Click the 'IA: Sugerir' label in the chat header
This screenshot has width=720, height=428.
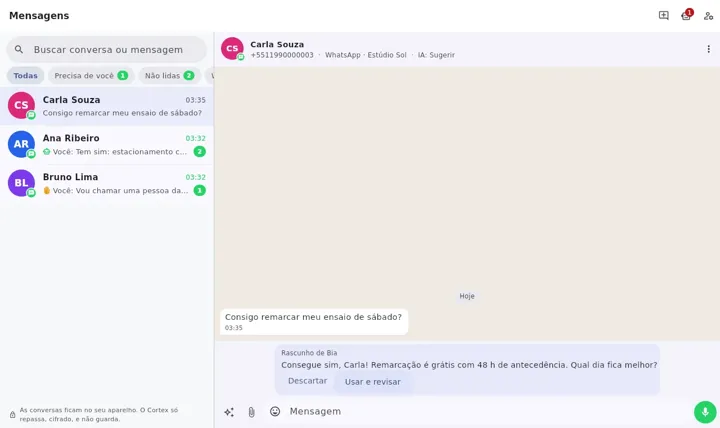pos(436,55)
